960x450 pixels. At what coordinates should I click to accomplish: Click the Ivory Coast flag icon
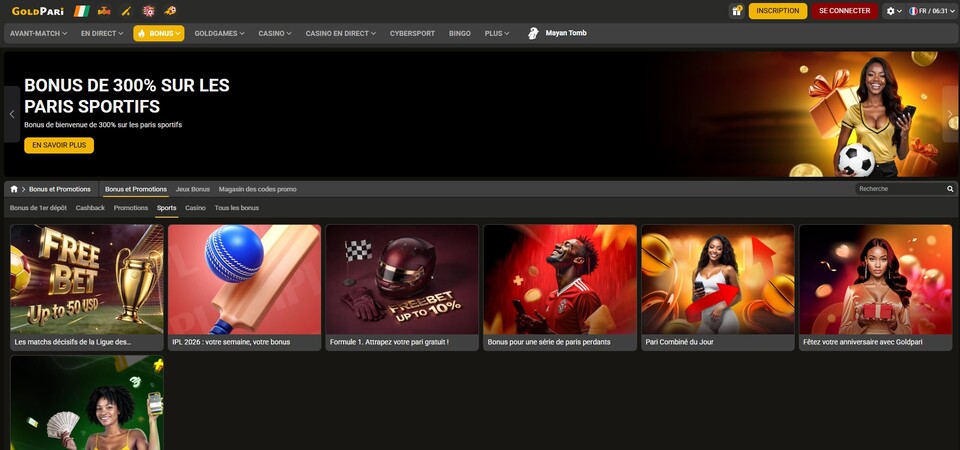(x=81, y=11)
